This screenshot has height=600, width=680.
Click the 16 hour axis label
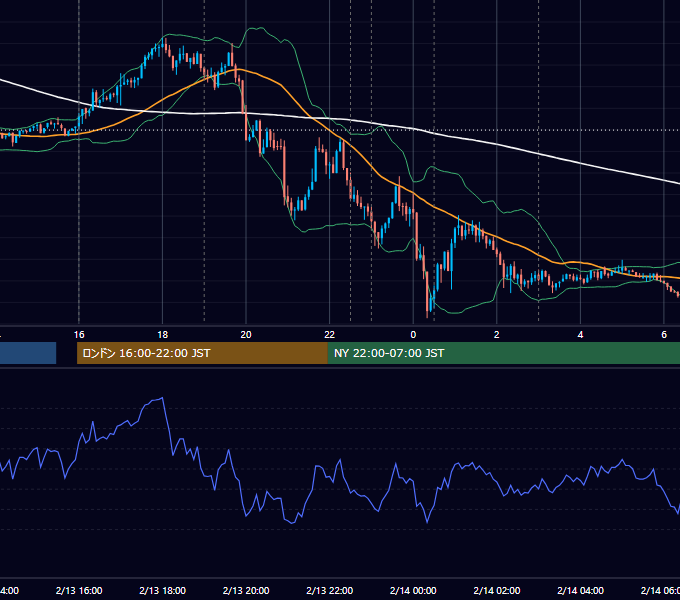point(79,334)
